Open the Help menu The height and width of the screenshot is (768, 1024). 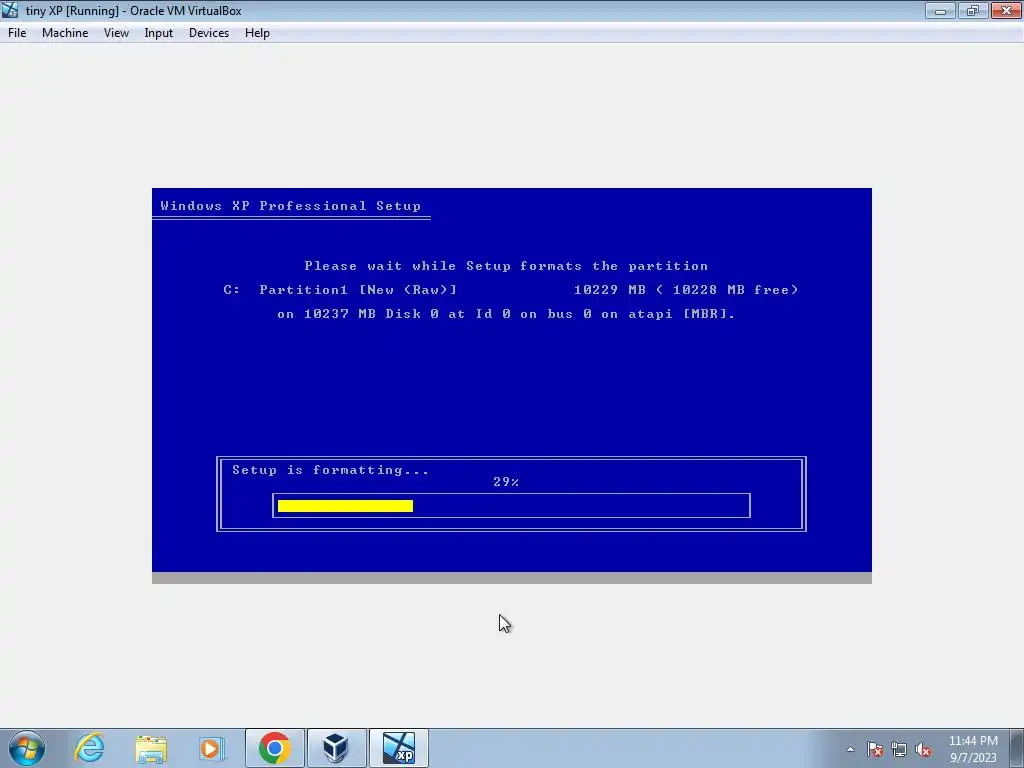click(x=257, y=33)
